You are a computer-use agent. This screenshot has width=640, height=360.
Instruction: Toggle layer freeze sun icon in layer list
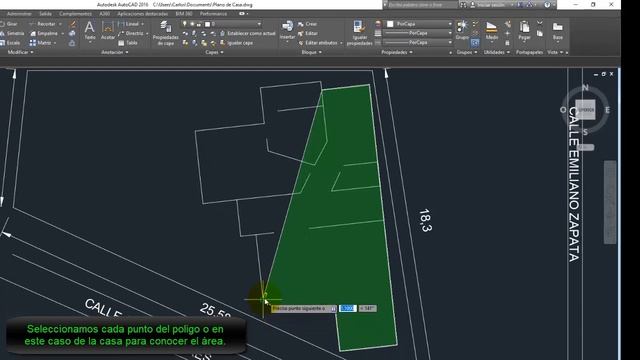click(192, 24)
